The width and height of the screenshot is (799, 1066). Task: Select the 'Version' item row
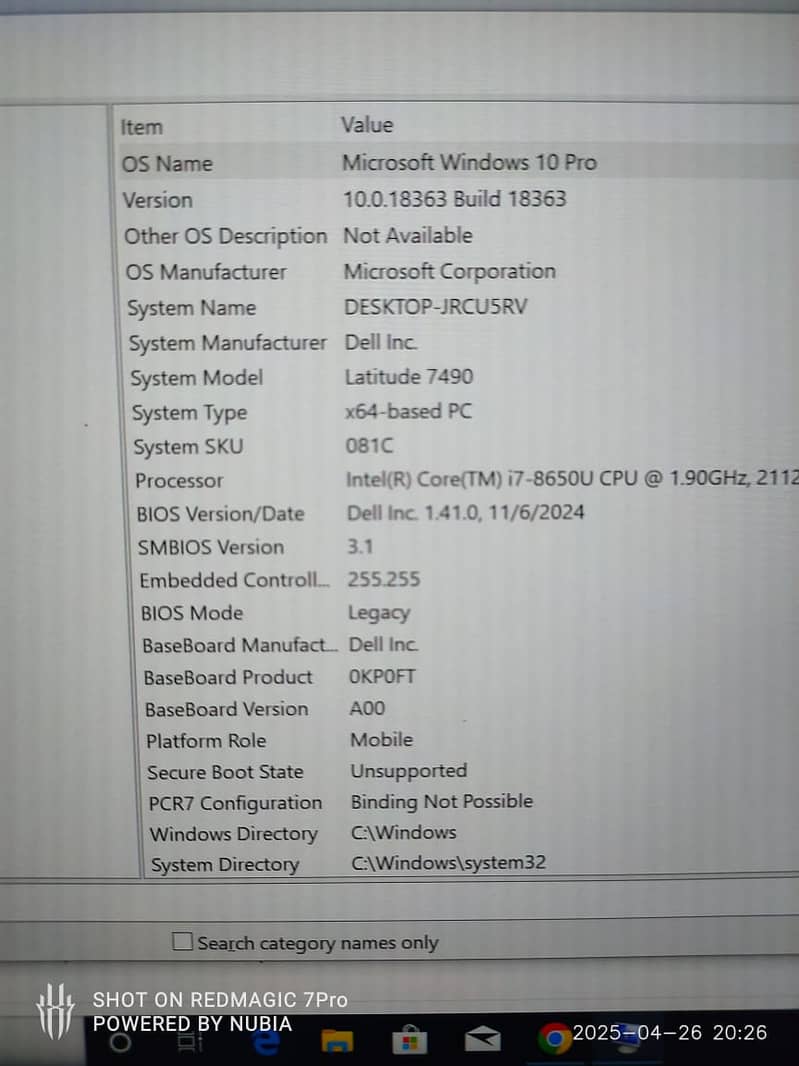(x=158, y=201)
